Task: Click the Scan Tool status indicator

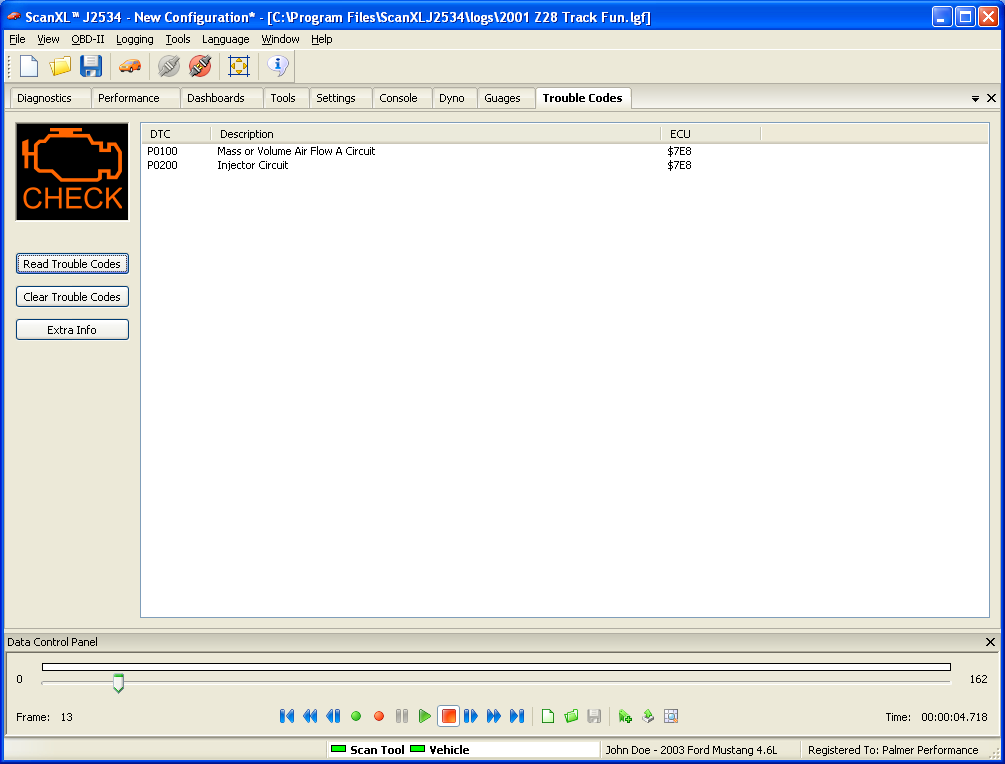Action: coord(368,750)
